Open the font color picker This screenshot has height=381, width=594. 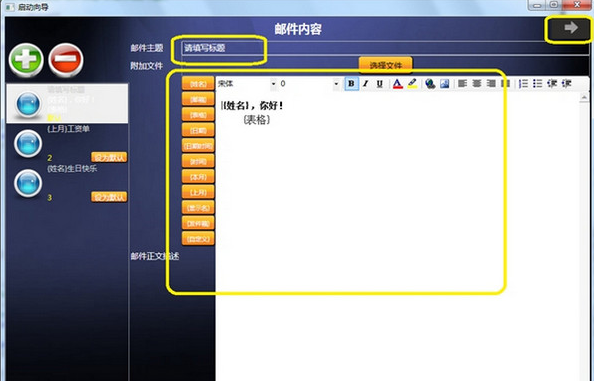[397, 83]
